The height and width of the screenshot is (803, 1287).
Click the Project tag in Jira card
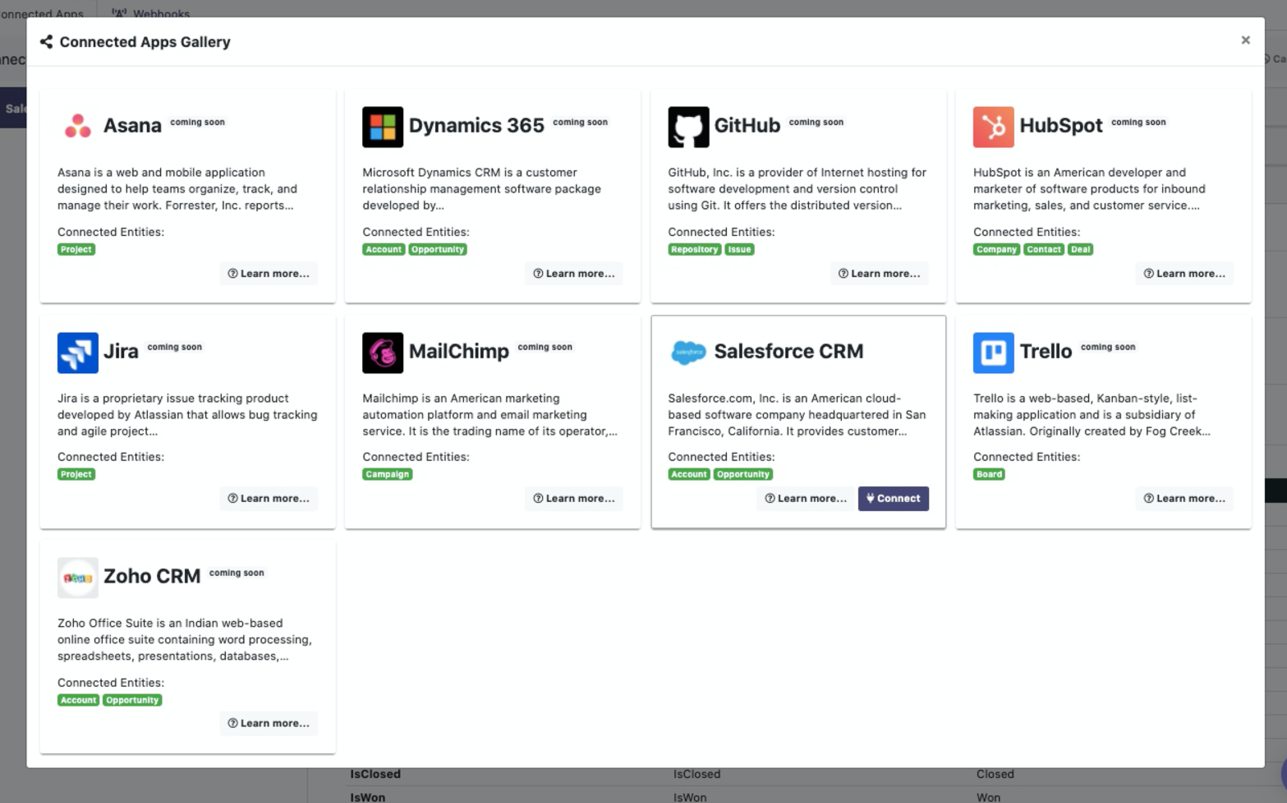point(76,474)
